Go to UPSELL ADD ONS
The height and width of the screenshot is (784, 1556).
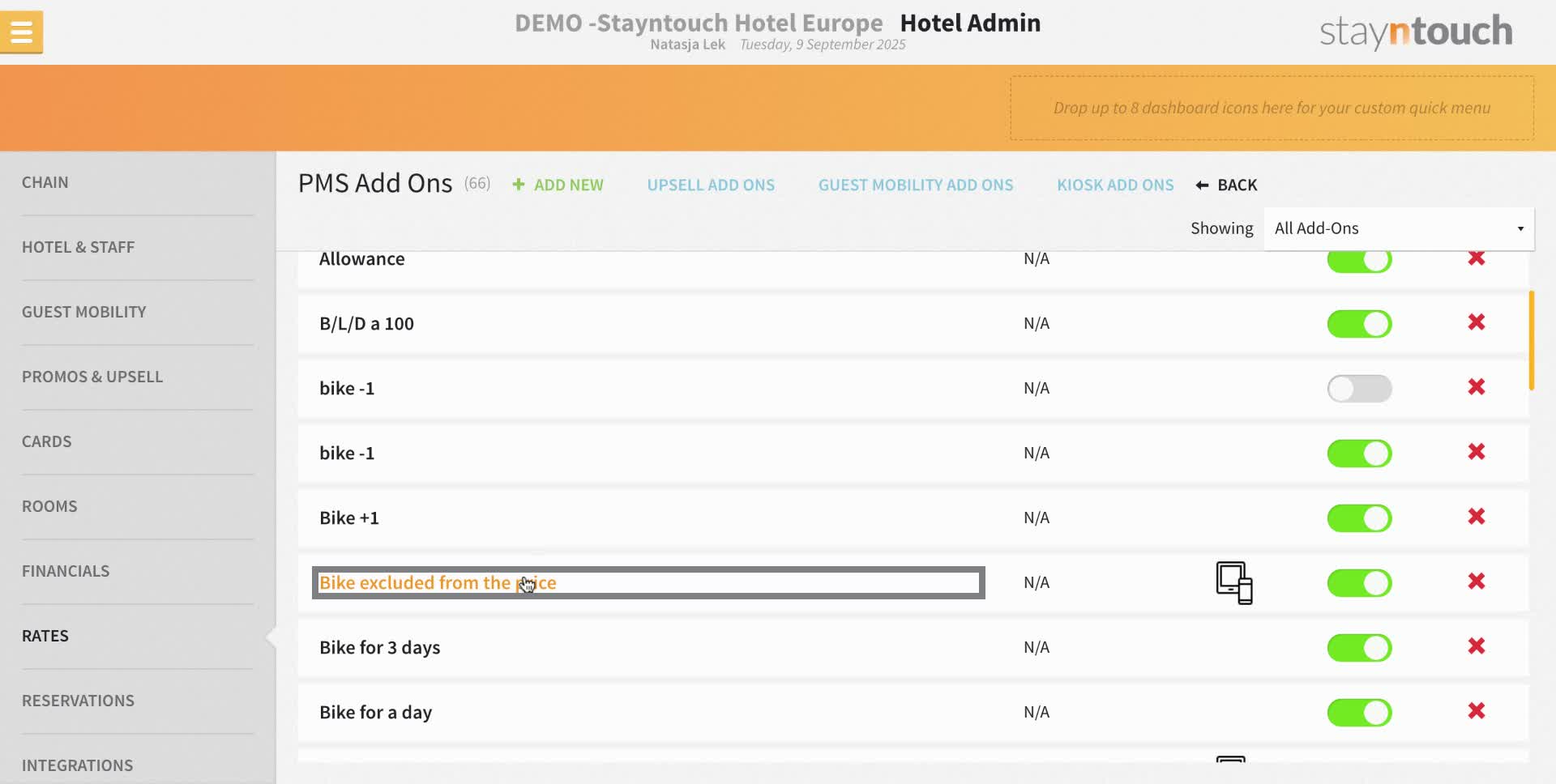[711, 185]
